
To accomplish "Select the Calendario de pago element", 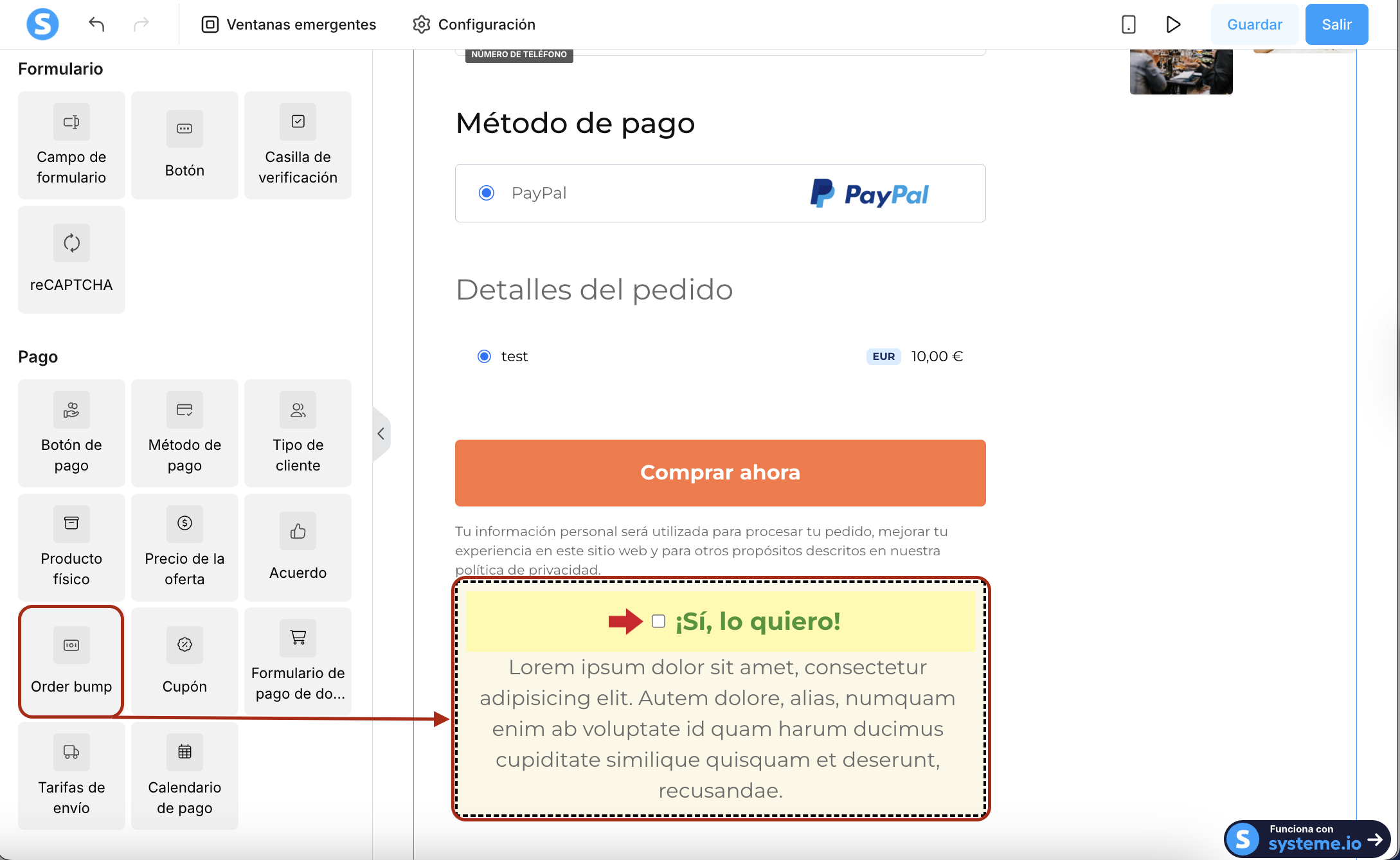I will pyautogui.click(x=184, y=775).
